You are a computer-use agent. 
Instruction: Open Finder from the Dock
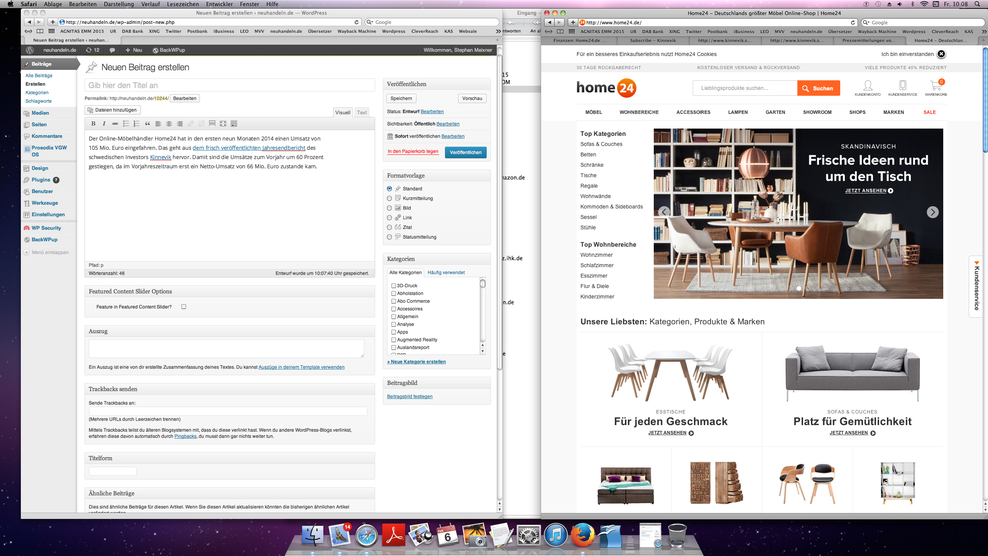tap(313, 535)
